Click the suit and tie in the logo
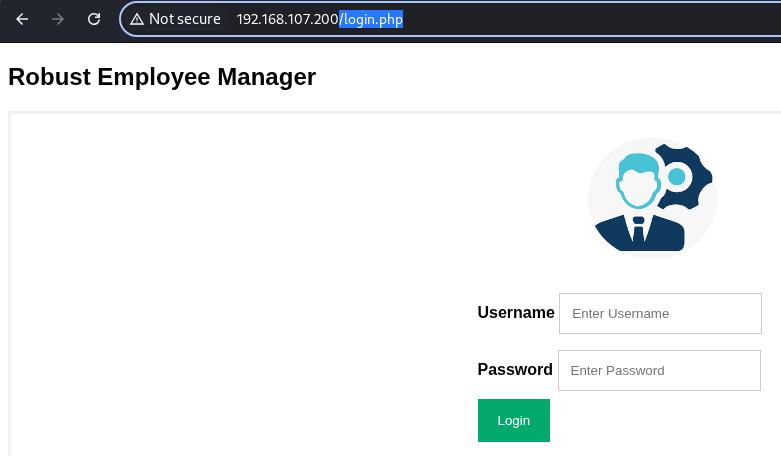The height and width of the screenshot is (456, 781). click(640, 233)
